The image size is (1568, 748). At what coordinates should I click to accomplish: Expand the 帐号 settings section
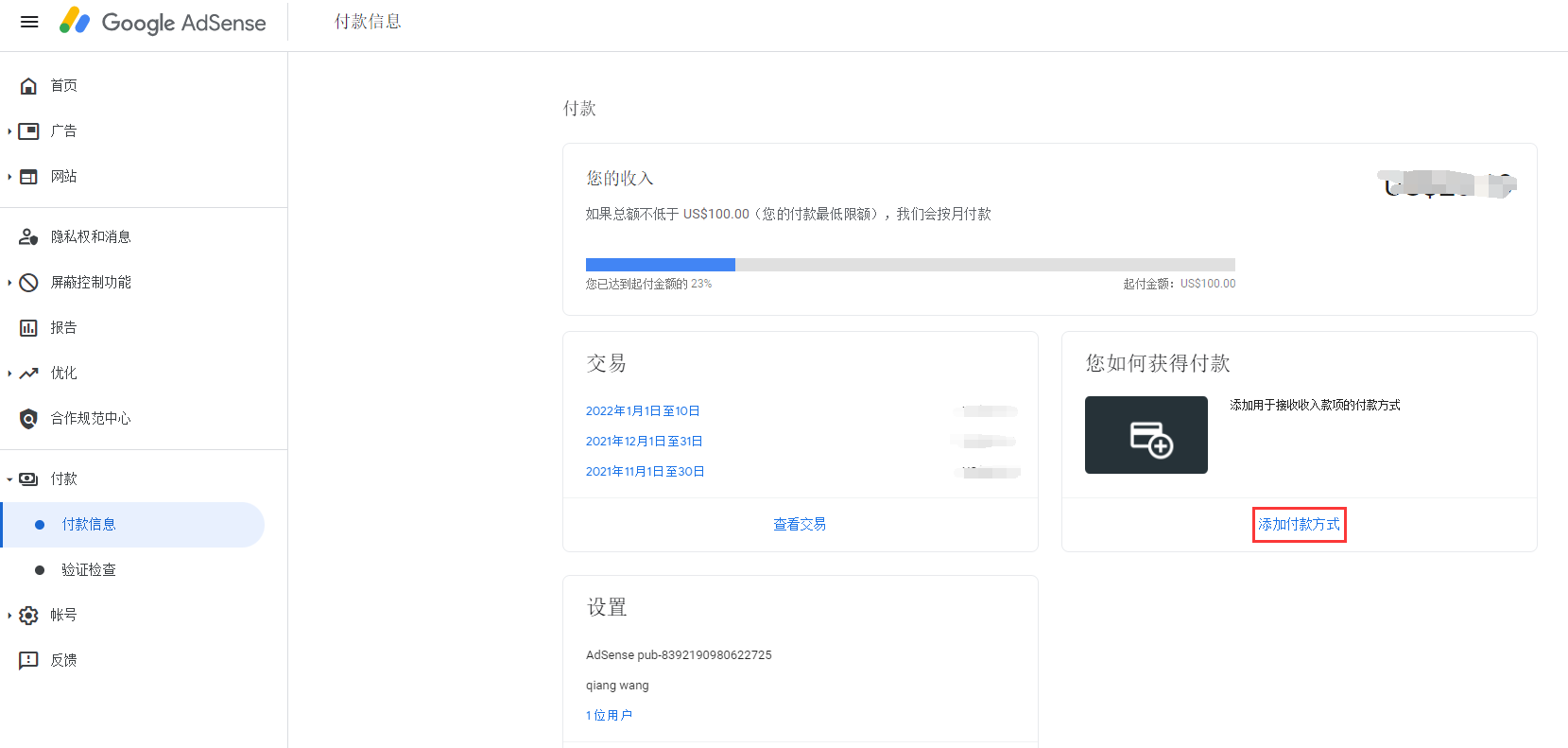9,616
